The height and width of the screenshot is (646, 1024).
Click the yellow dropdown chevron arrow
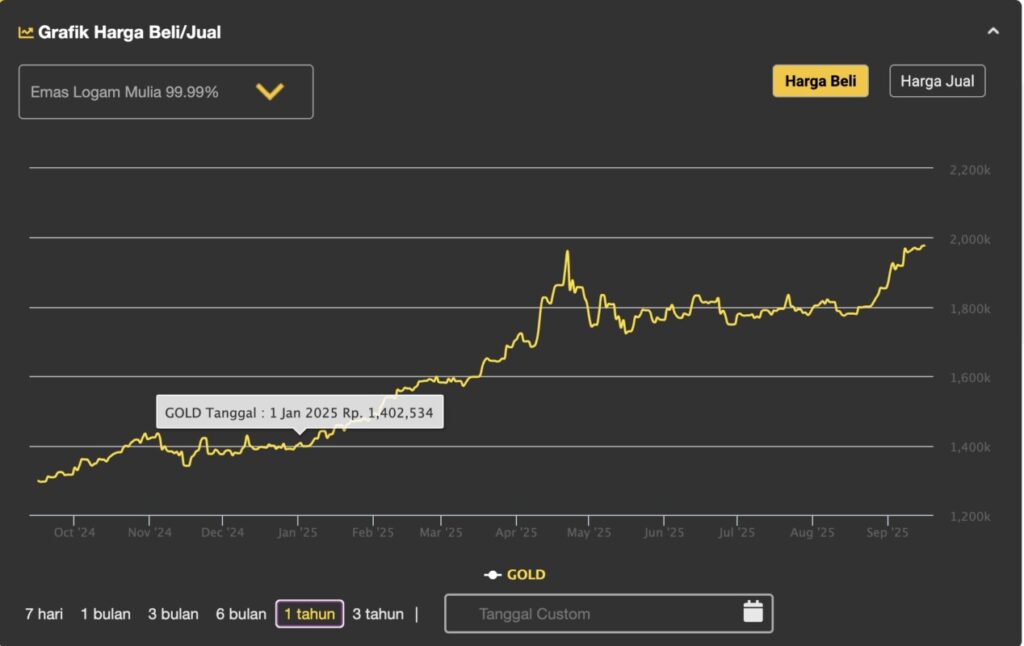pos(270,92)
